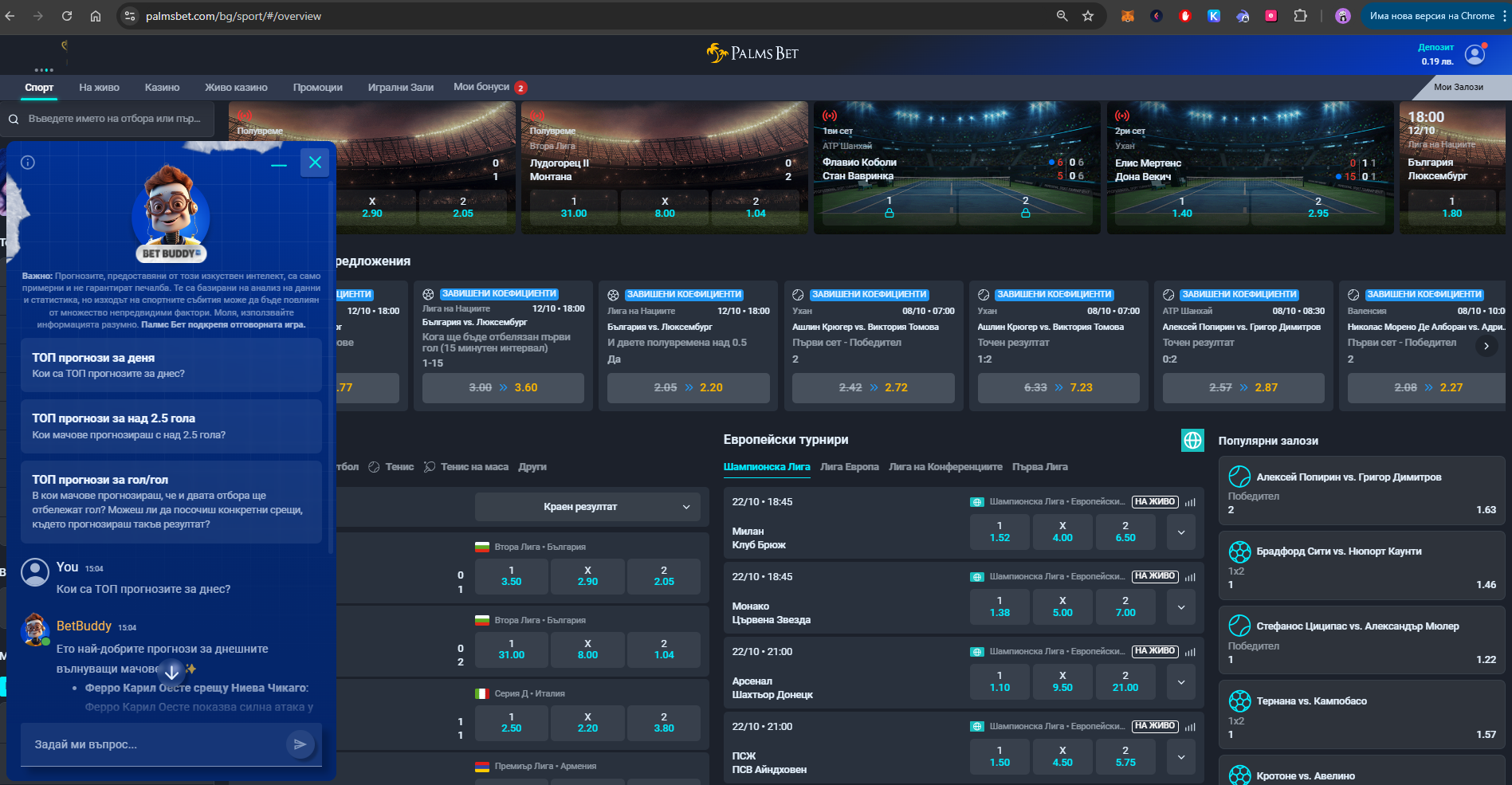Open the Chrome menu three-dots
The width and height of the screenshot is (1512, 785).
click(x=1503, y=16)
